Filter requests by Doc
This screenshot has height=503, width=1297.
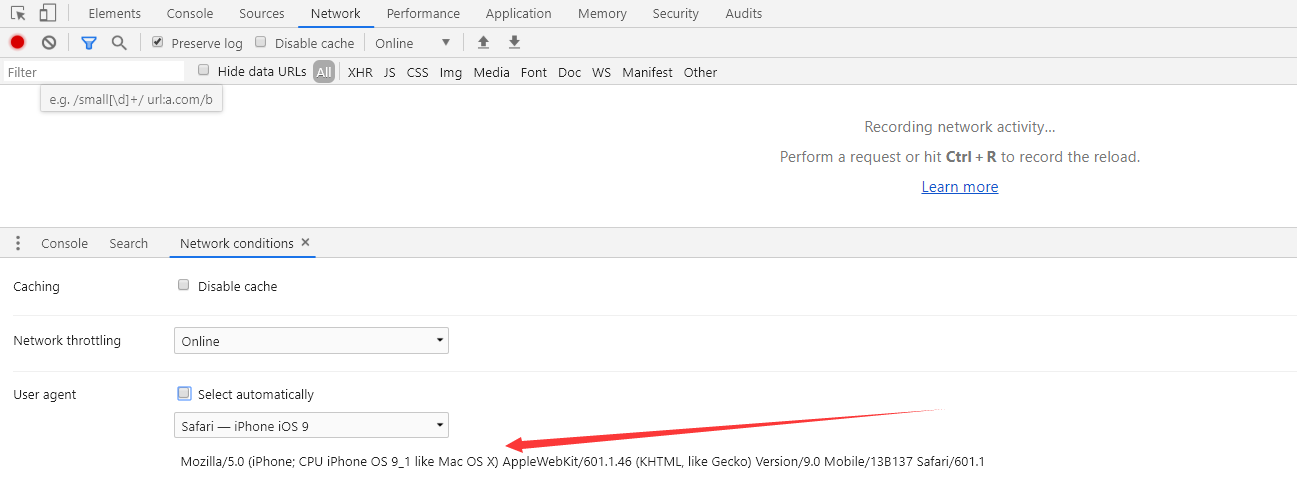[x=569, y=72]
